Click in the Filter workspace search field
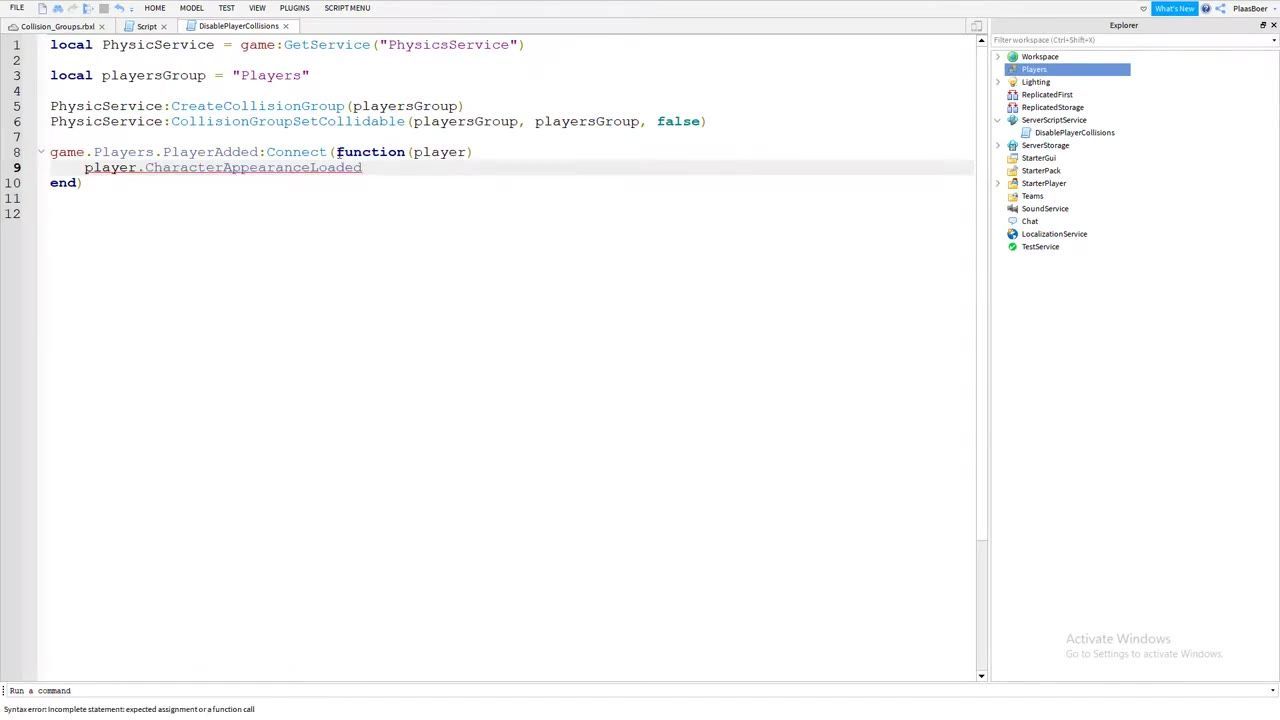 tap(1130, 40)
